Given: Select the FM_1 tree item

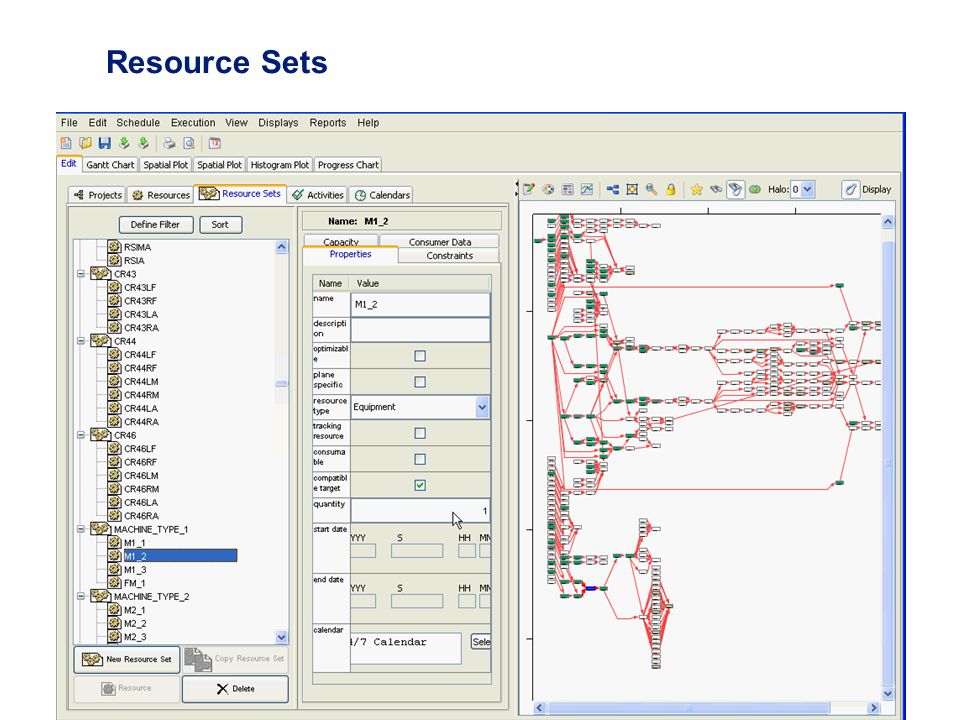Looking at the screenshot, I should (x=135, y=583).
